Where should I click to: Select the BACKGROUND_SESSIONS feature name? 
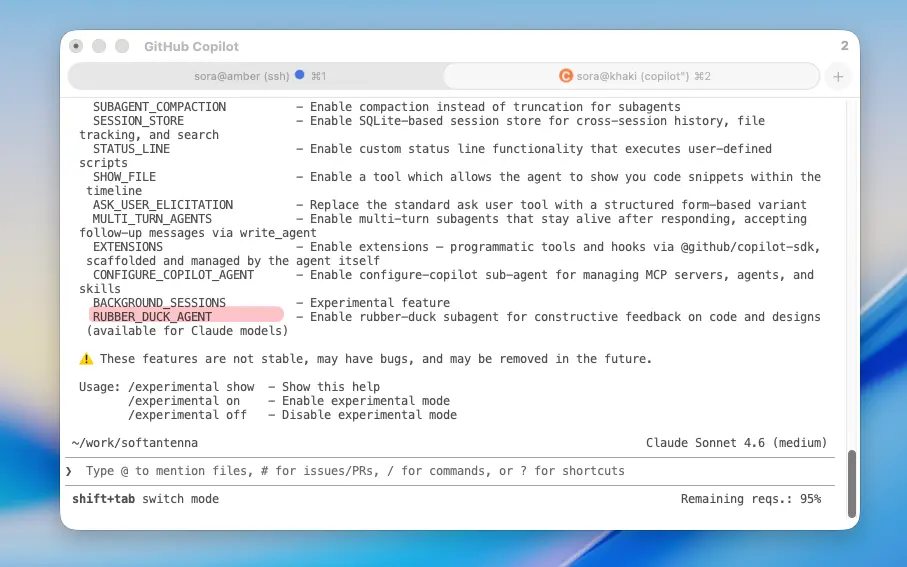(x=159, y=303)
